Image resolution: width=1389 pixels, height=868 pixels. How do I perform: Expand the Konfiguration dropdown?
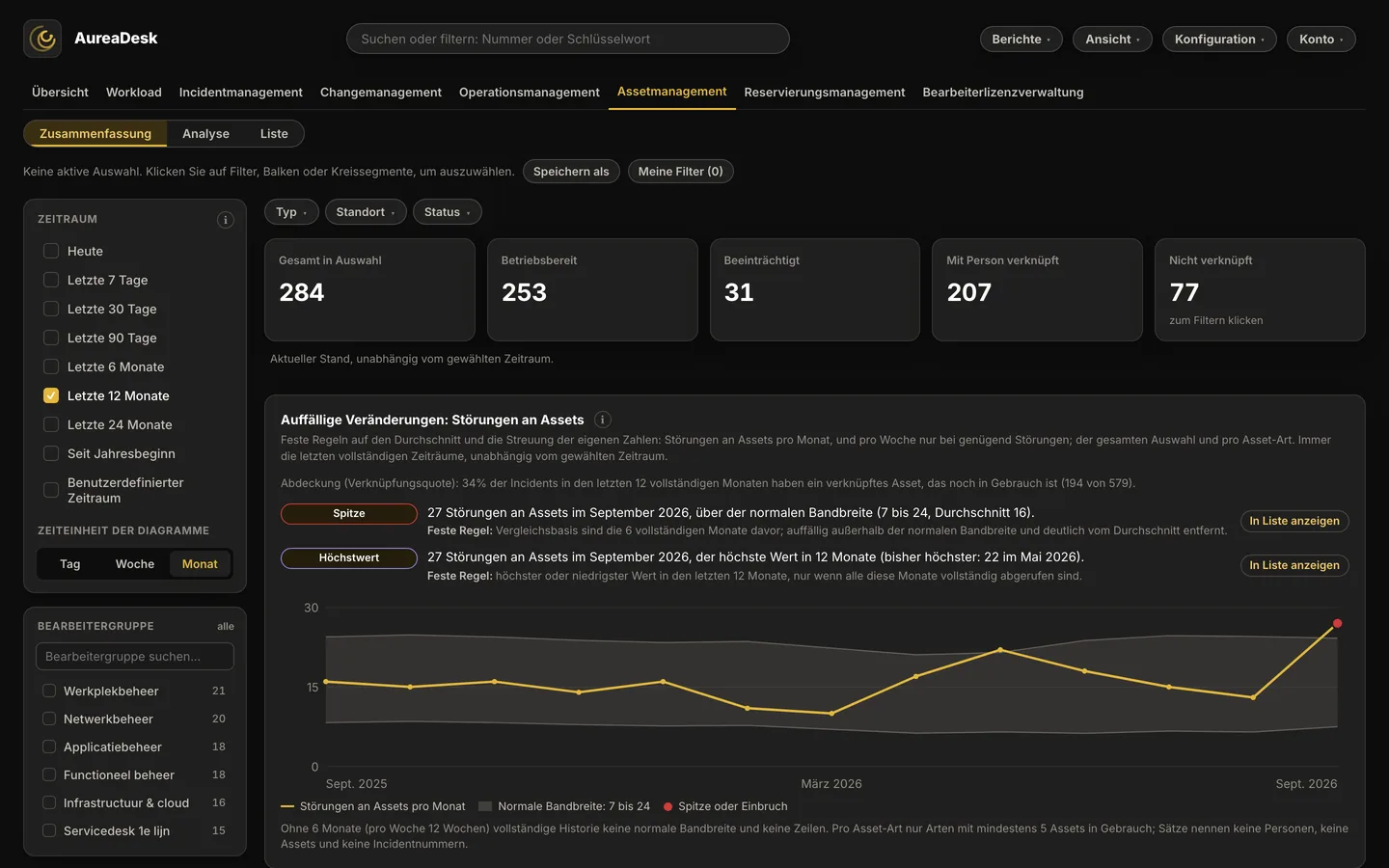point(1219,40)
